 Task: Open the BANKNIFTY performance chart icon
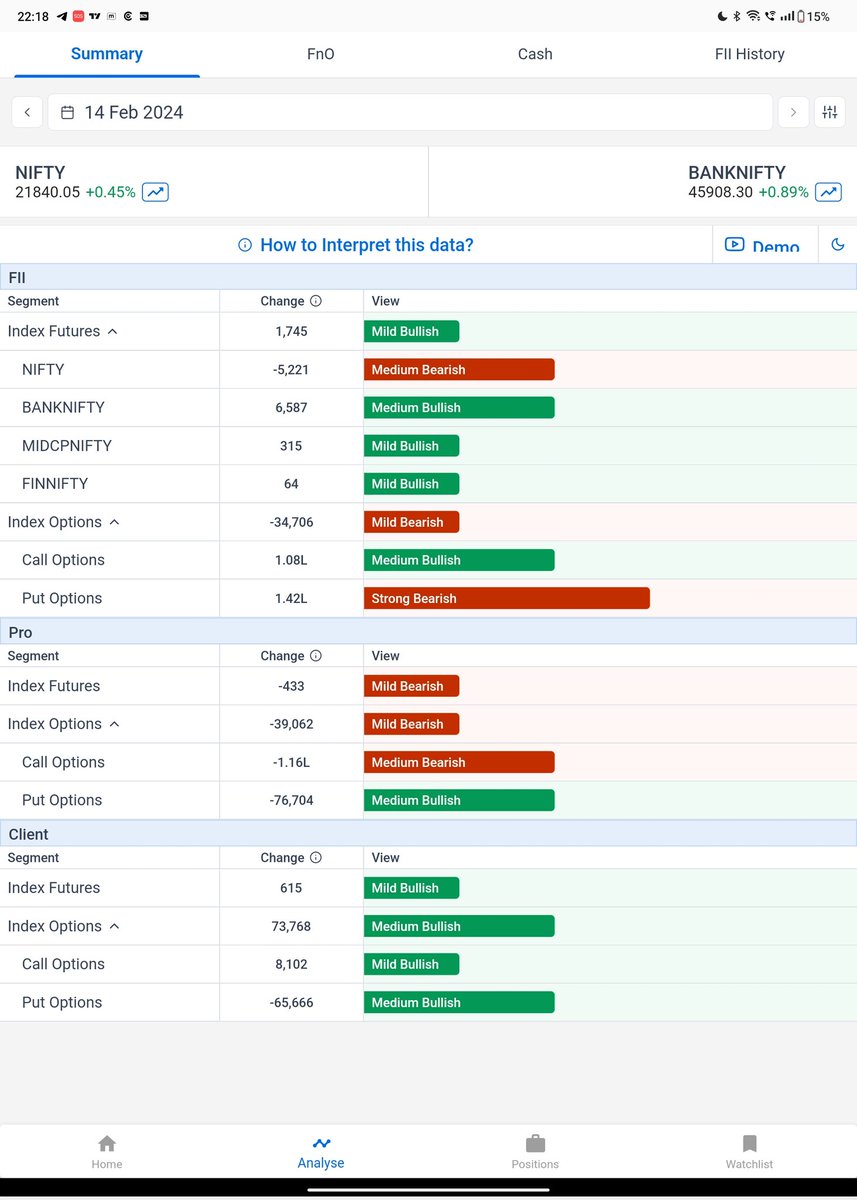tap(827, 191)
